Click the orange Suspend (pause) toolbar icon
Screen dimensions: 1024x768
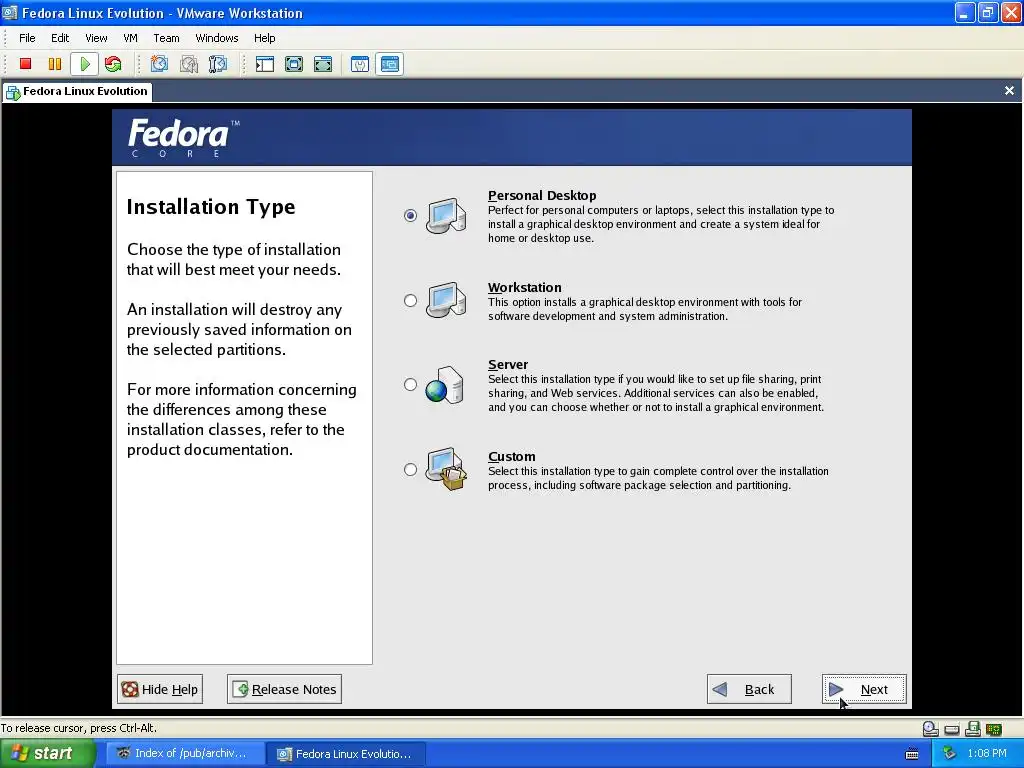click(55, 64)
